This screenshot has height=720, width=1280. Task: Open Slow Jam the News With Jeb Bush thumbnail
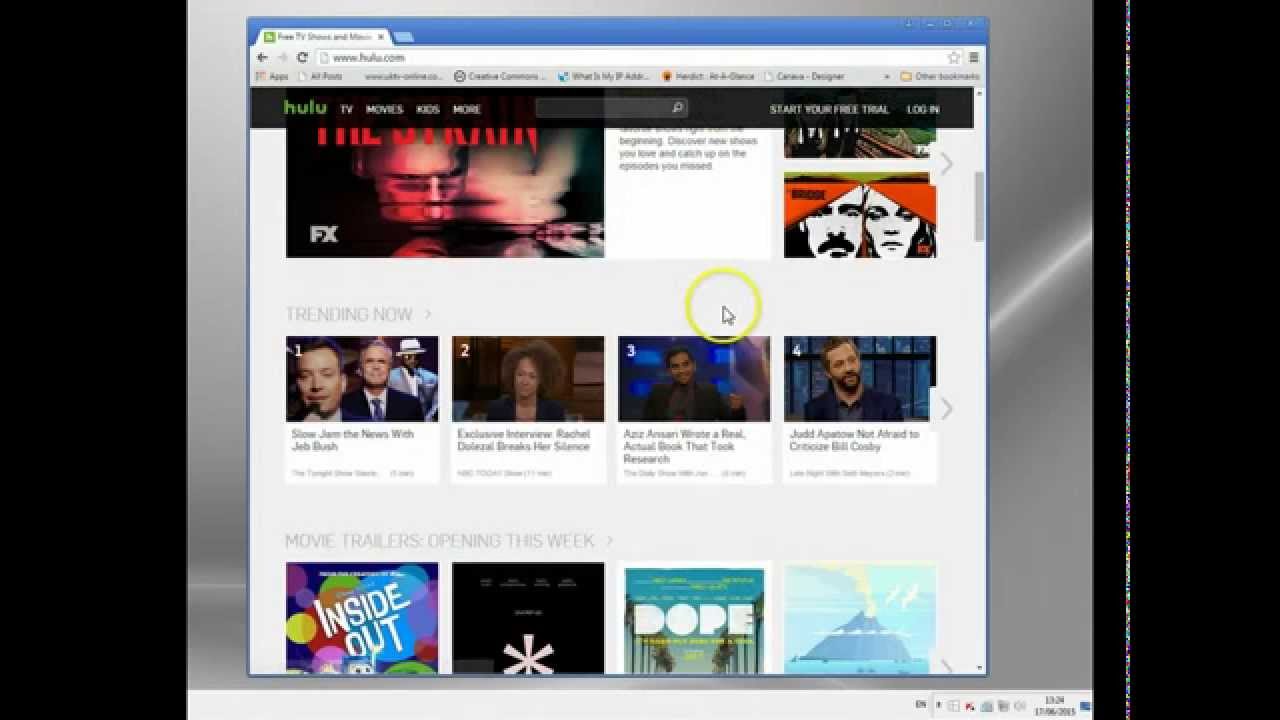[x=362, y=379]
